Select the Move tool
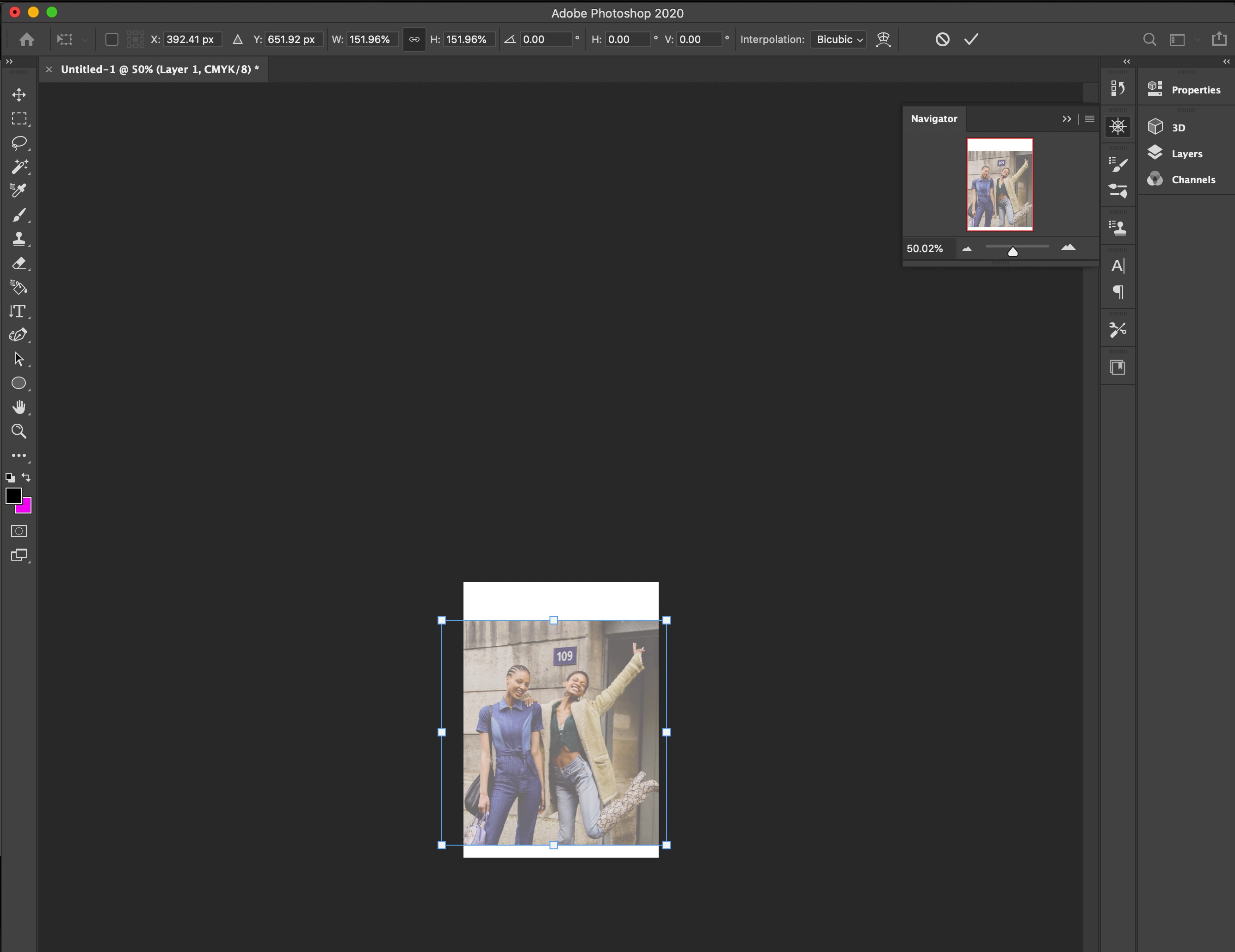The image size is (1235, 952). [19, 95]
